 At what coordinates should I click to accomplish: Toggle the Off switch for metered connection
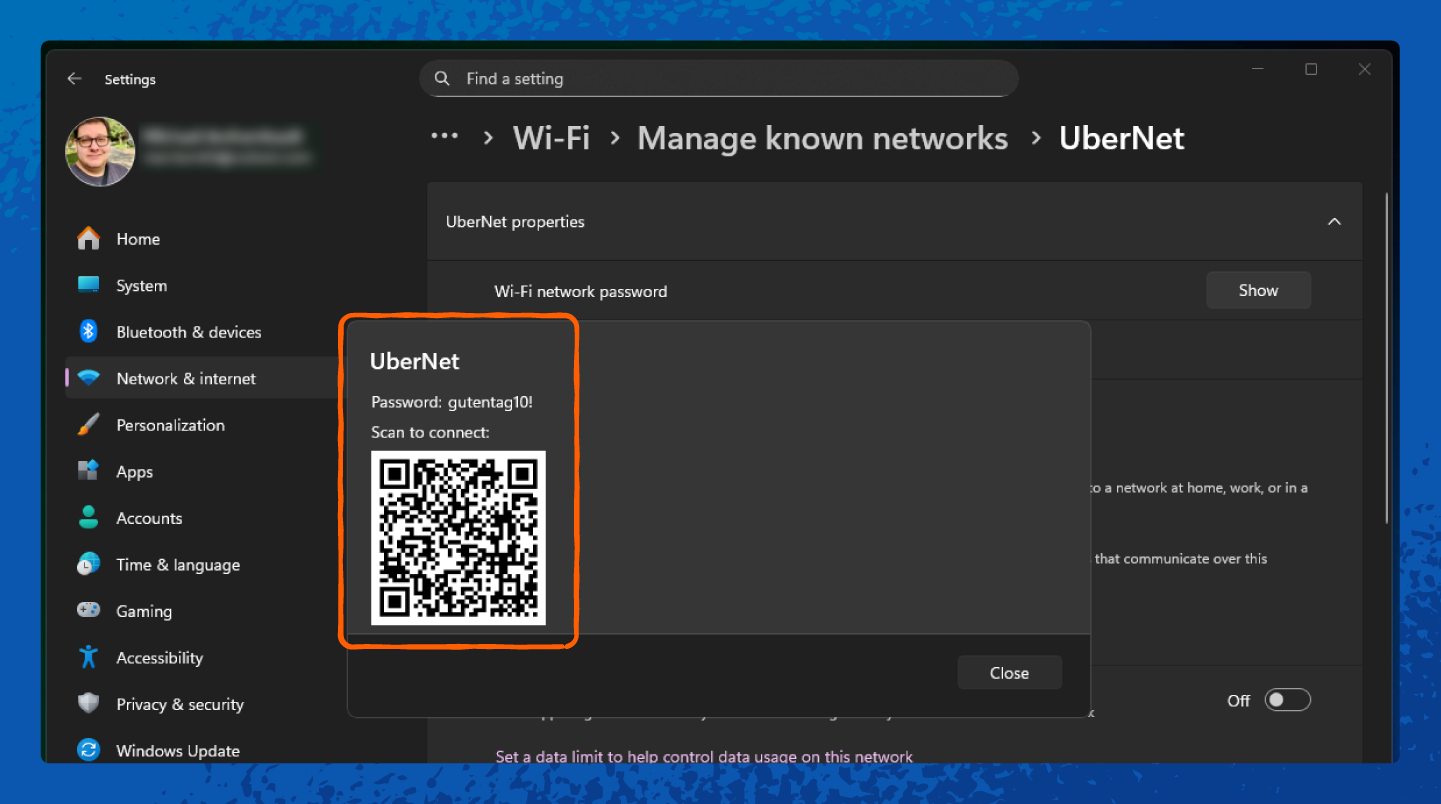coord(1286,700)
